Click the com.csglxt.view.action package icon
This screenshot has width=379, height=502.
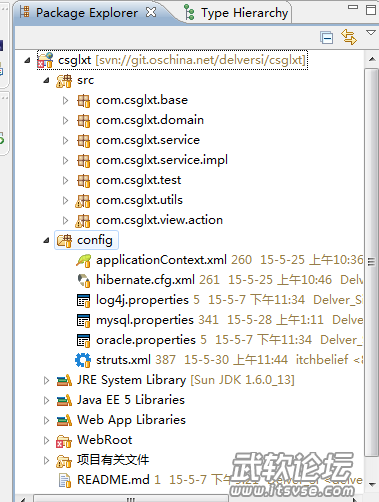(x=83, y=221)
